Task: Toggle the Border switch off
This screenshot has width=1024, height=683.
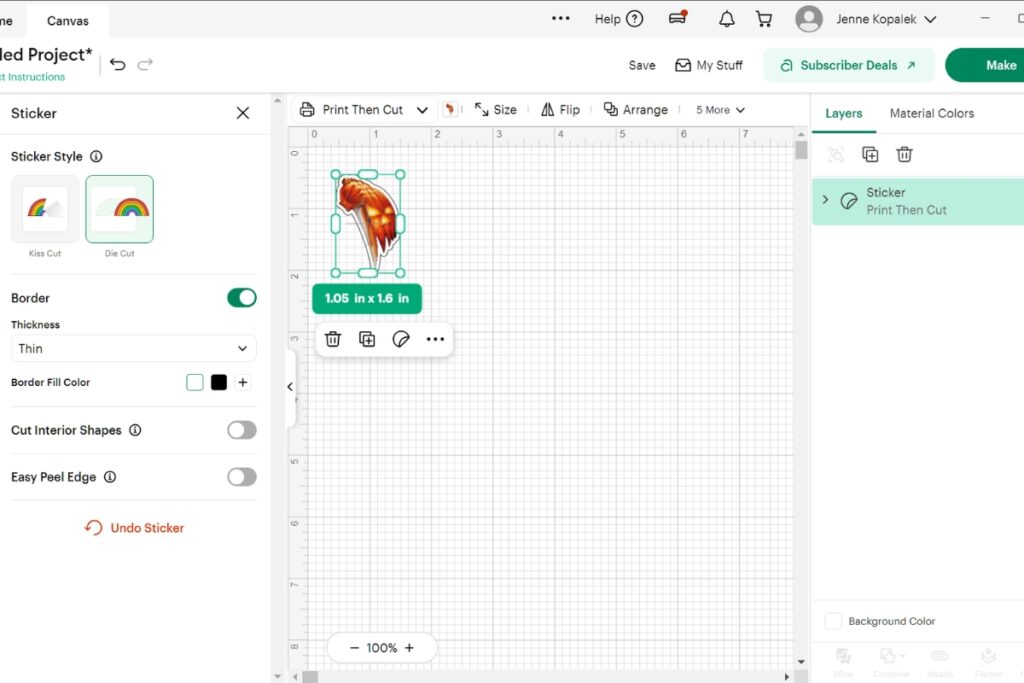Action: pos(242,298)
